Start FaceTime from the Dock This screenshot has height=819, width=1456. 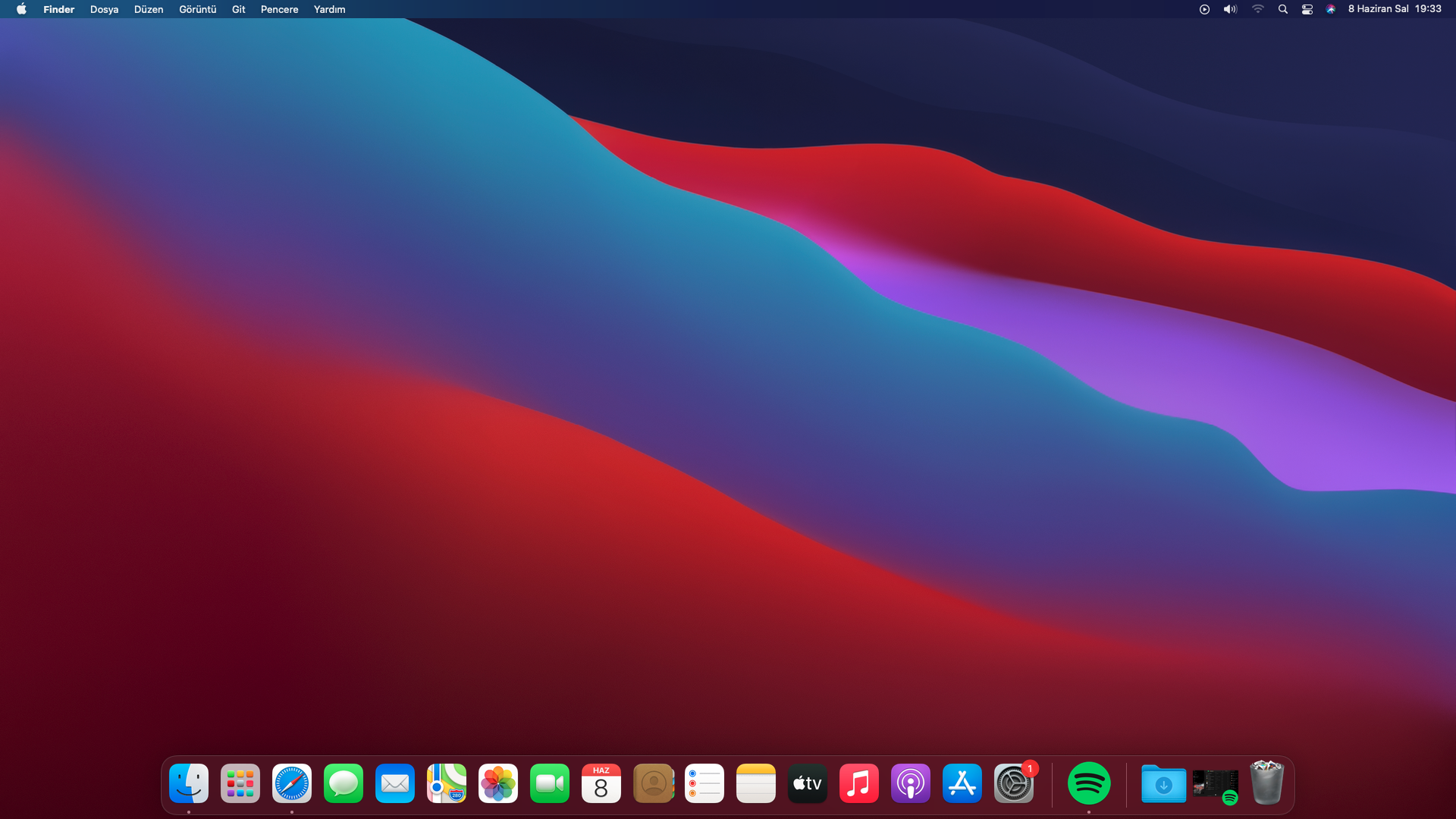pyautogui.click(x=550, y=783)
